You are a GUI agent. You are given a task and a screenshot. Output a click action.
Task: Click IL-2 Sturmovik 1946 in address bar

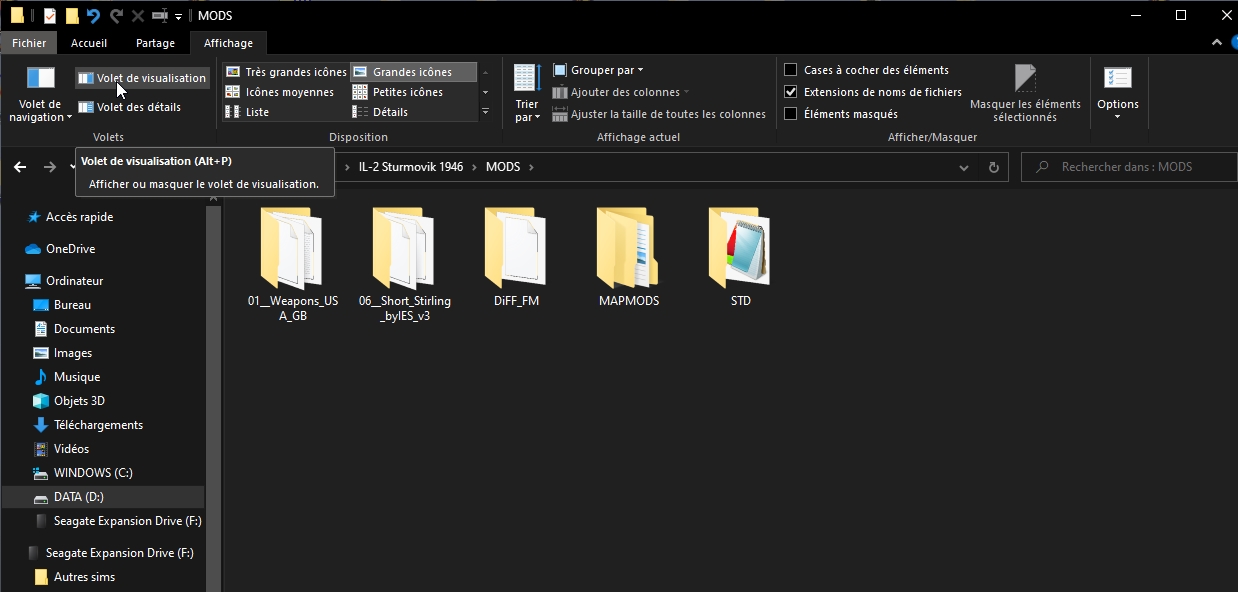coord(411,167)
